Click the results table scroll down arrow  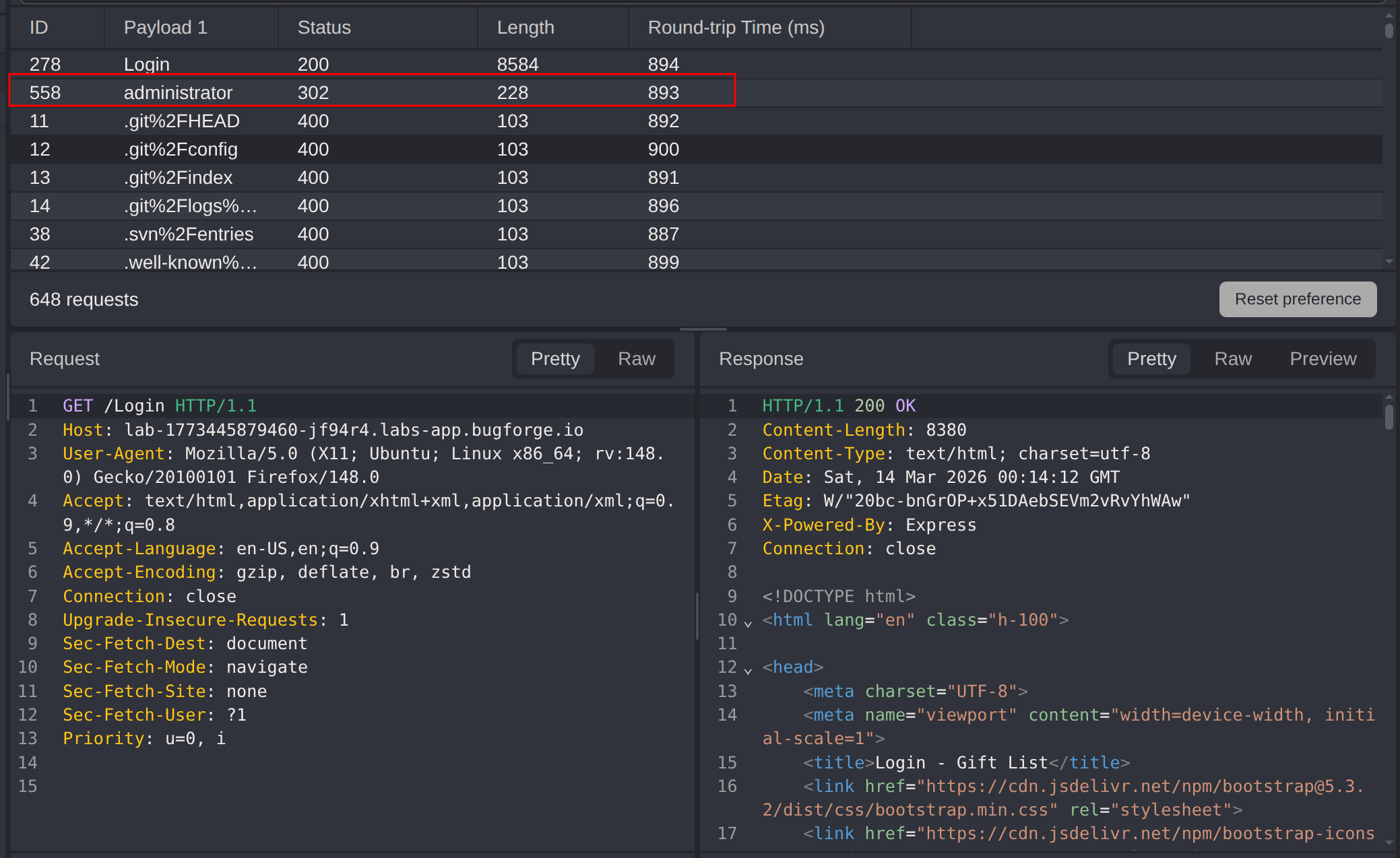(1389, 261)
